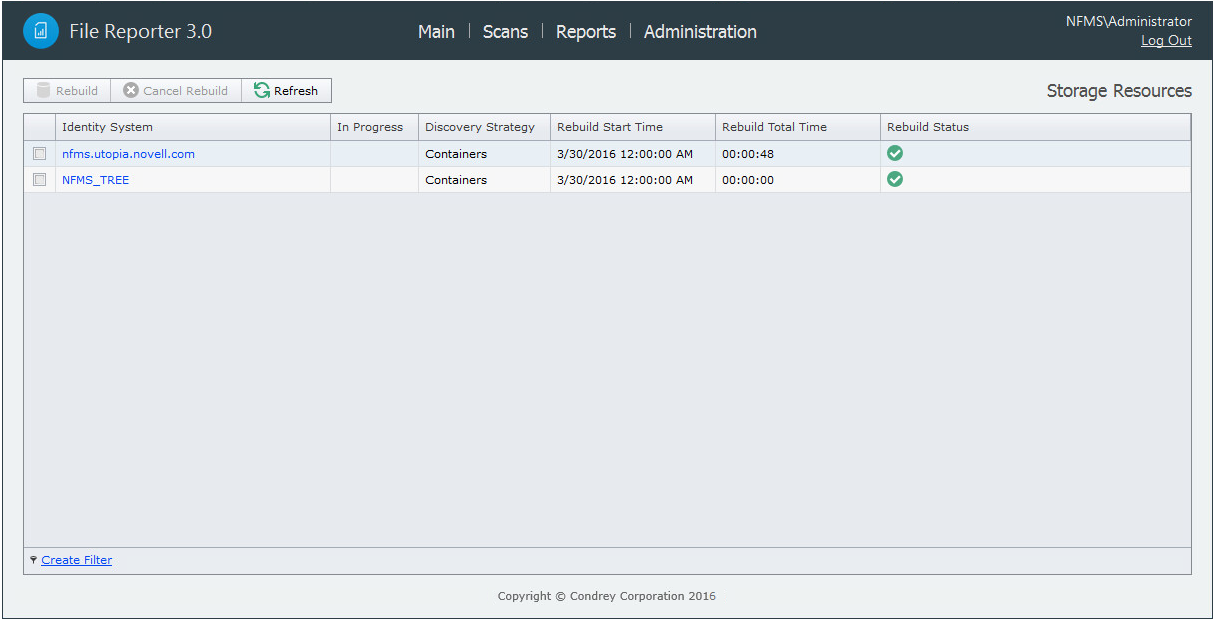The width and height of the screenshot is (1215, 621).
Task: Click the Refresh circular arrows icon
Action: (261, 90)
